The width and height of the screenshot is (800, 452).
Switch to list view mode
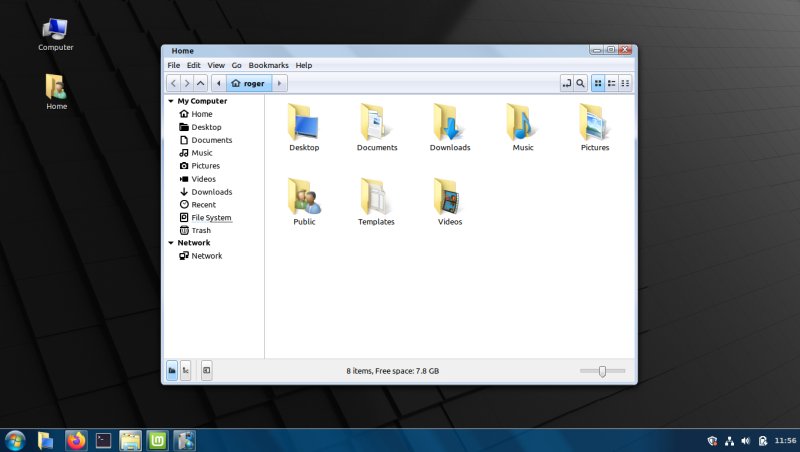tap(612, 84)
